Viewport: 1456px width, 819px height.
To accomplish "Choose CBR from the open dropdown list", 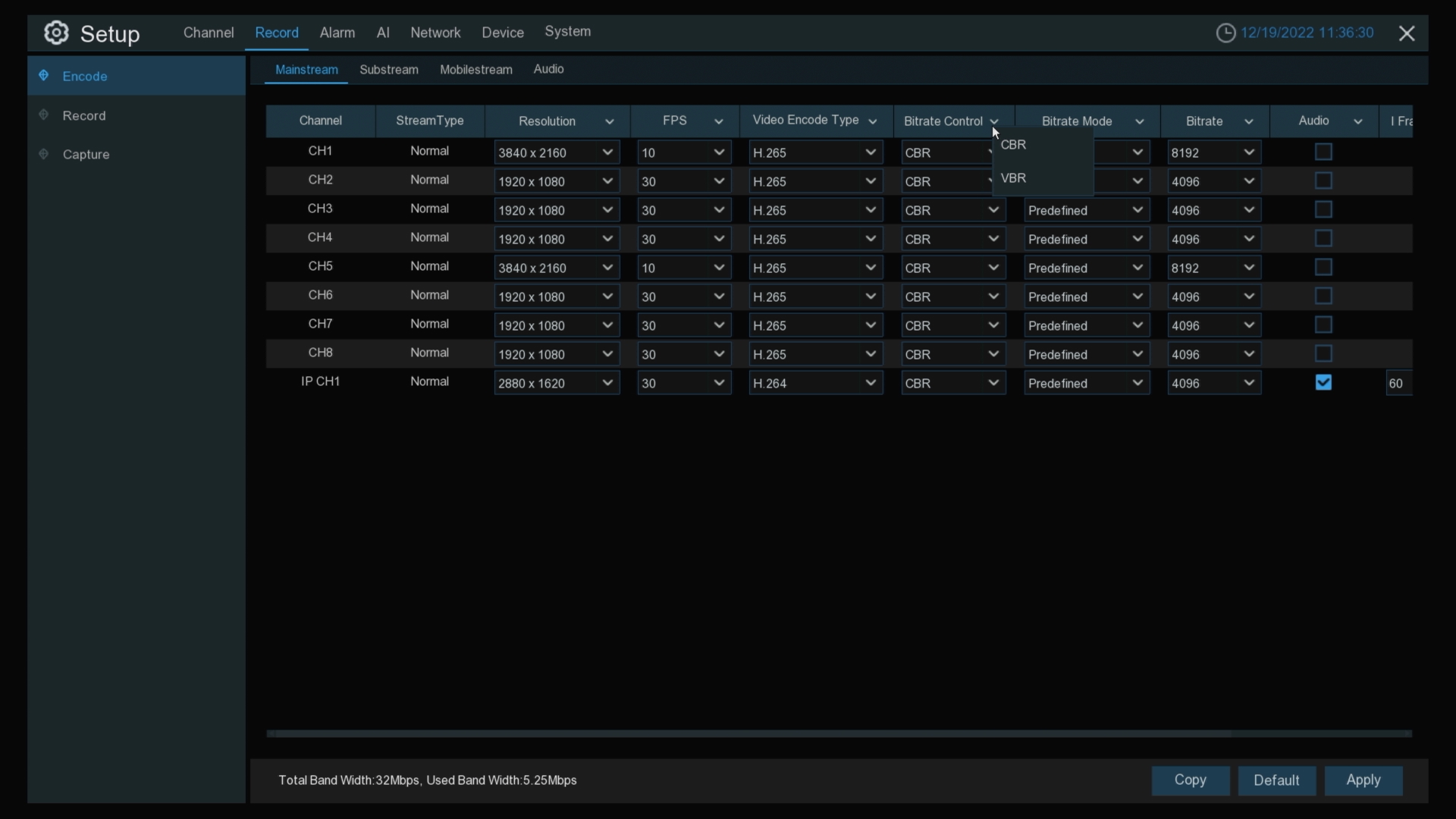I will pyautogui.click(x=1043, y=145).
